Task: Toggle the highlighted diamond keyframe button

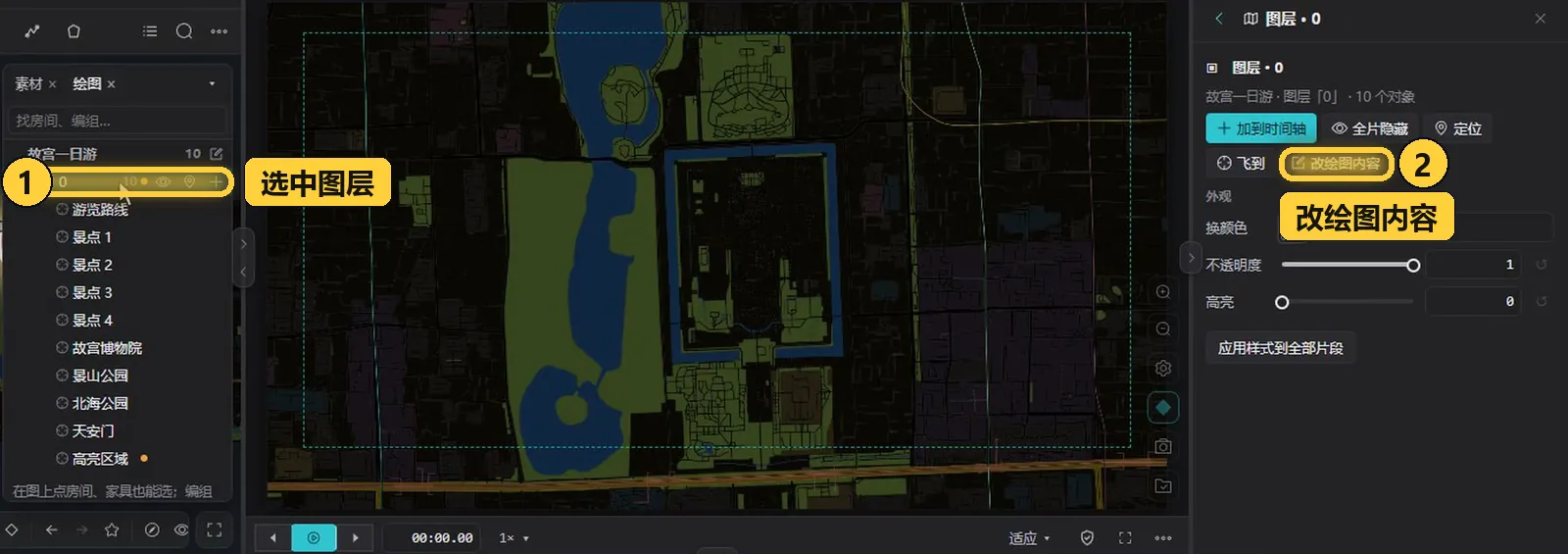Action: coord(1163,407)
